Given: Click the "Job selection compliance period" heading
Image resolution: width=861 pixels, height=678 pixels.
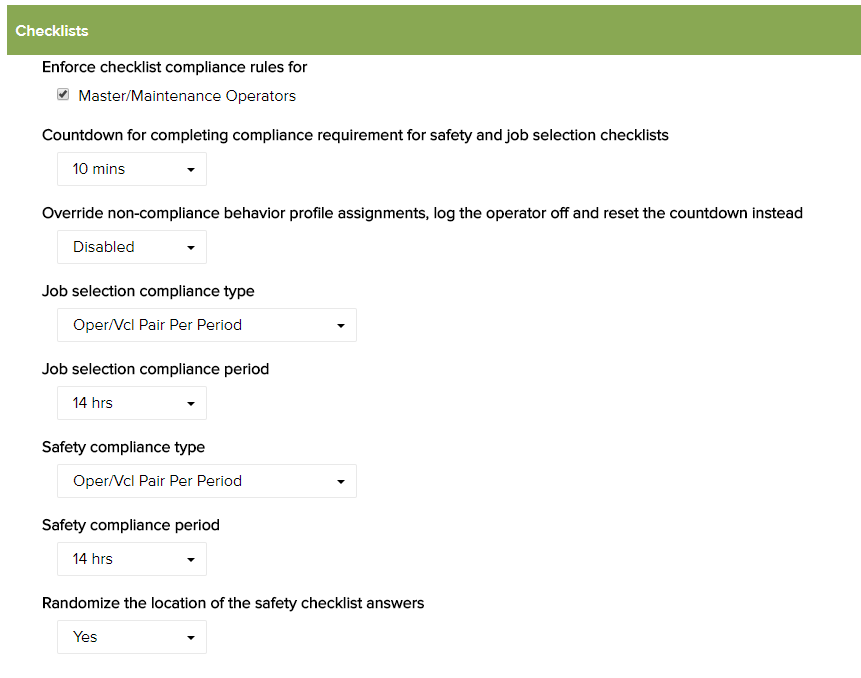Looking at the screenshot, I should click(x=155, y=368).
